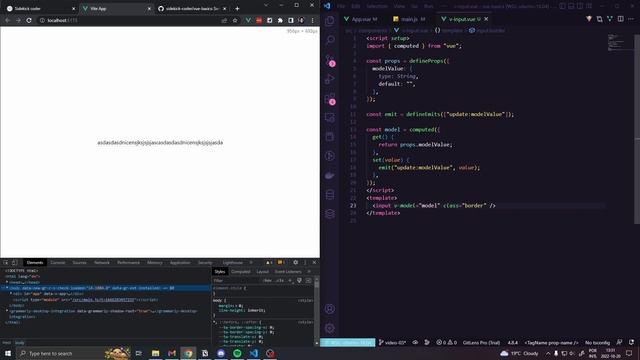Open Source Control view in activity bar
The width and height of the screenshot is (640, 360).
pyautogui.click(x=330, y=60)
